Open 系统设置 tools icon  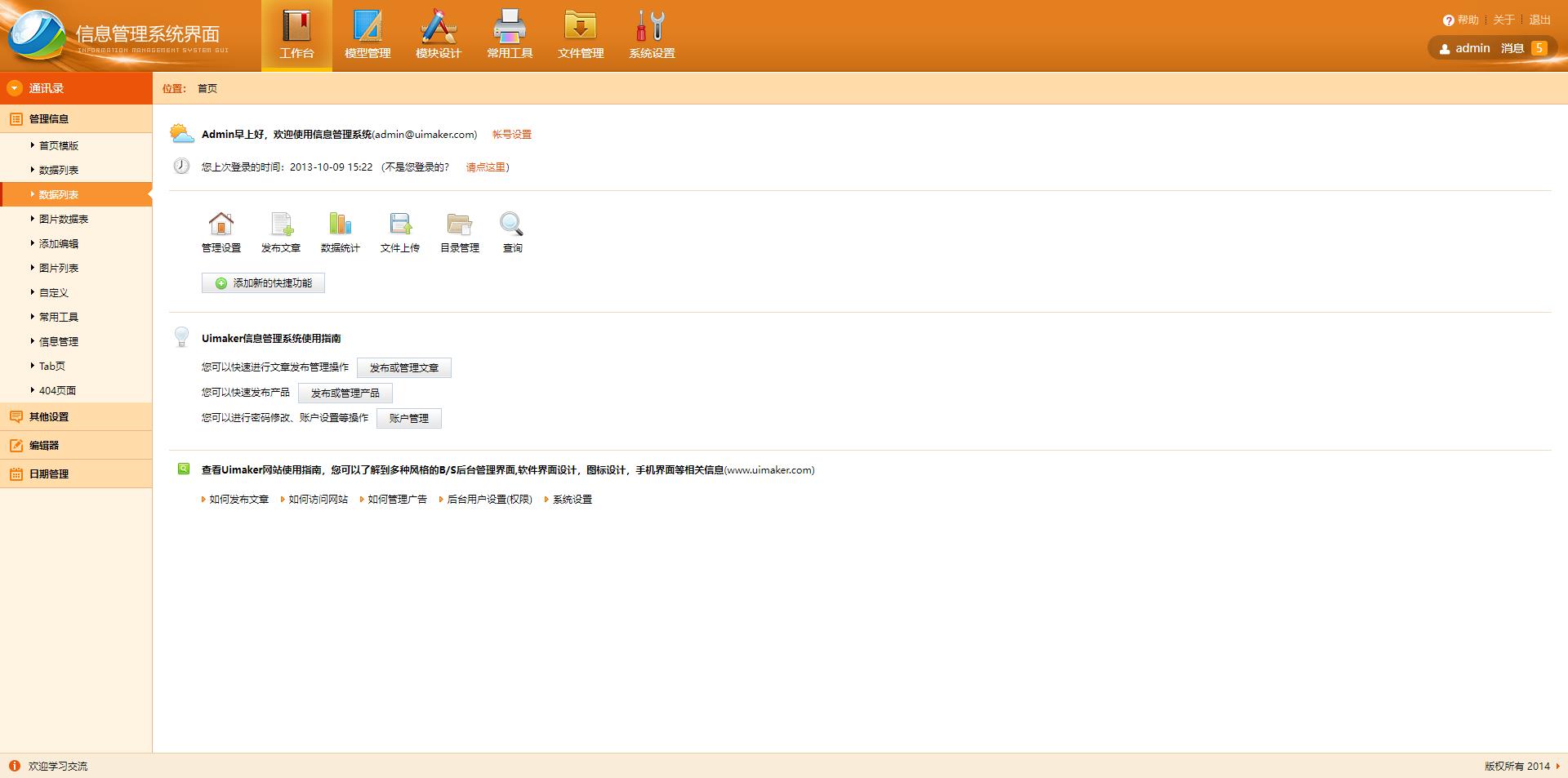[652, 26]
